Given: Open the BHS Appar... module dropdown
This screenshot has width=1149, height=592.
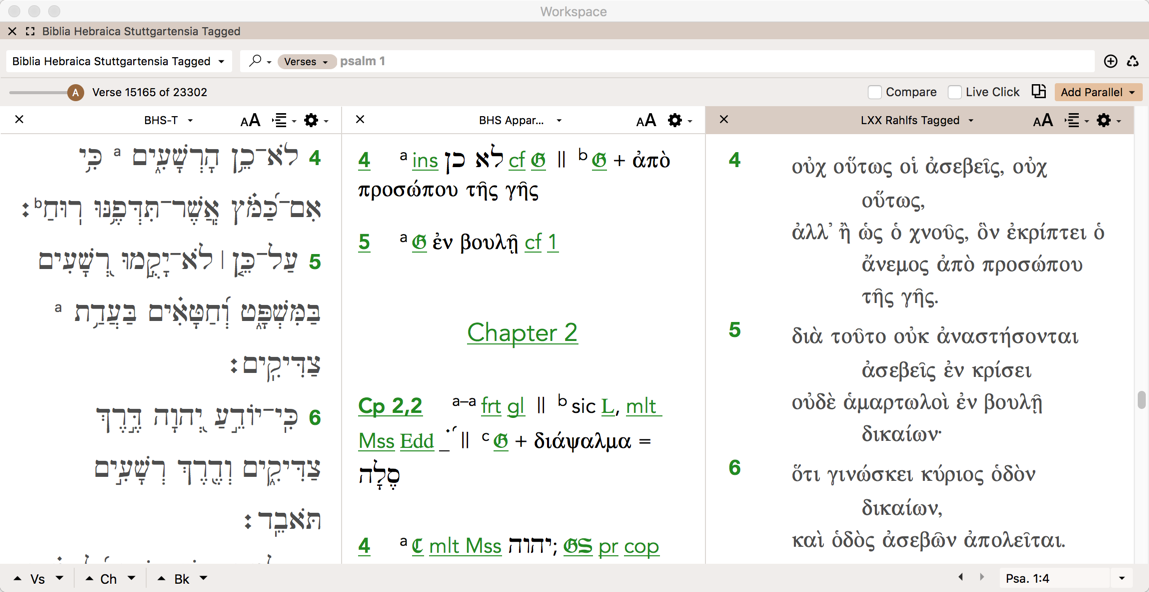Looking at the screenshot, I should point(520,120).
